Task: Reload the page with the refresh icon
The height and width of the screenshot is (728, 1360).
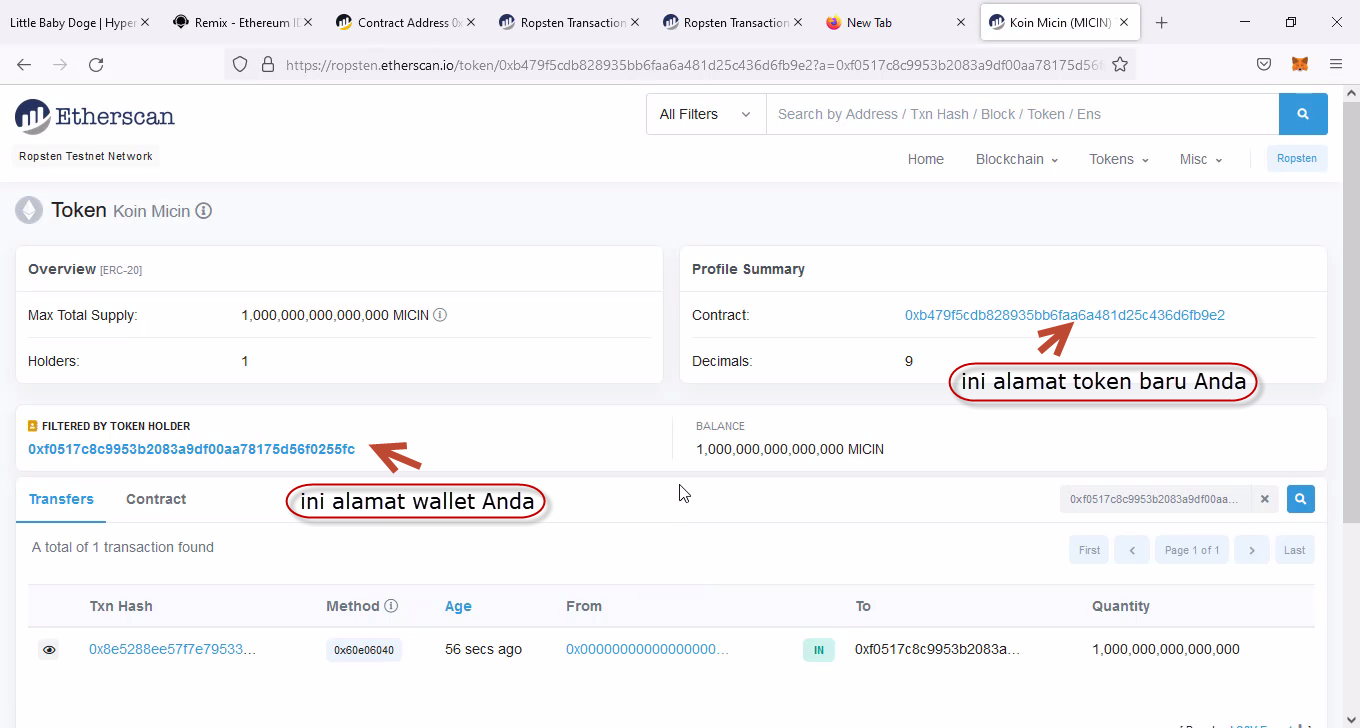Action: tap(96, 64)
